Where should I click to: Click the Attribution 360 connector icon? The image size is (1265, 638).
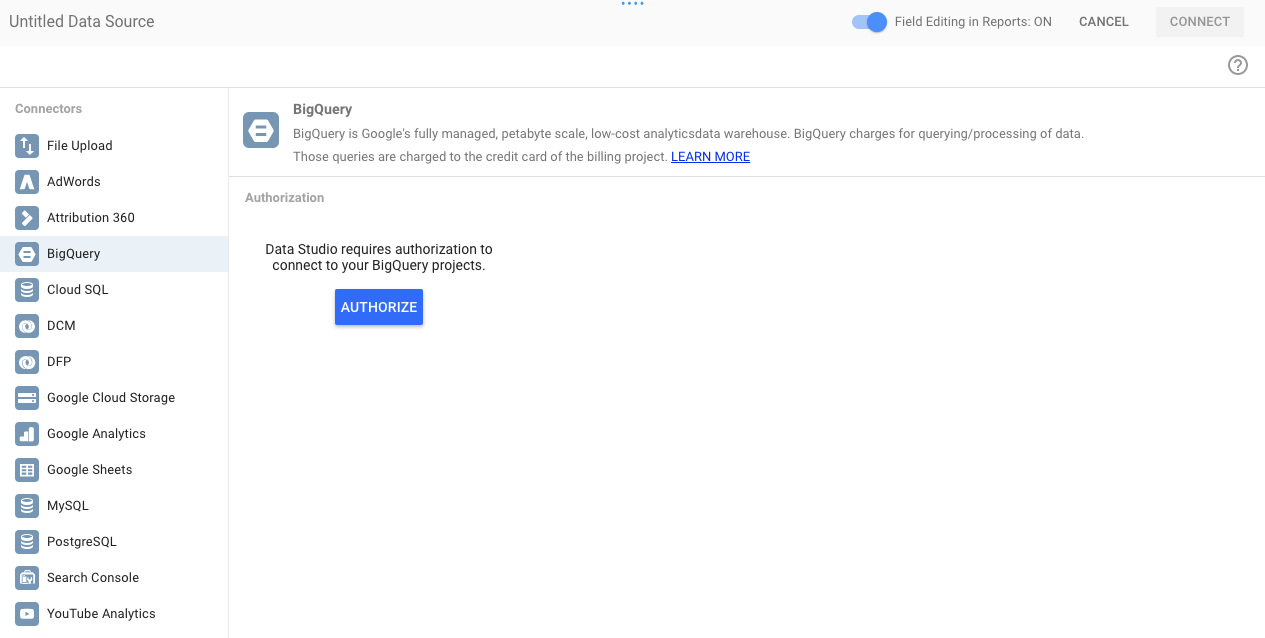[x=27, y=218]
